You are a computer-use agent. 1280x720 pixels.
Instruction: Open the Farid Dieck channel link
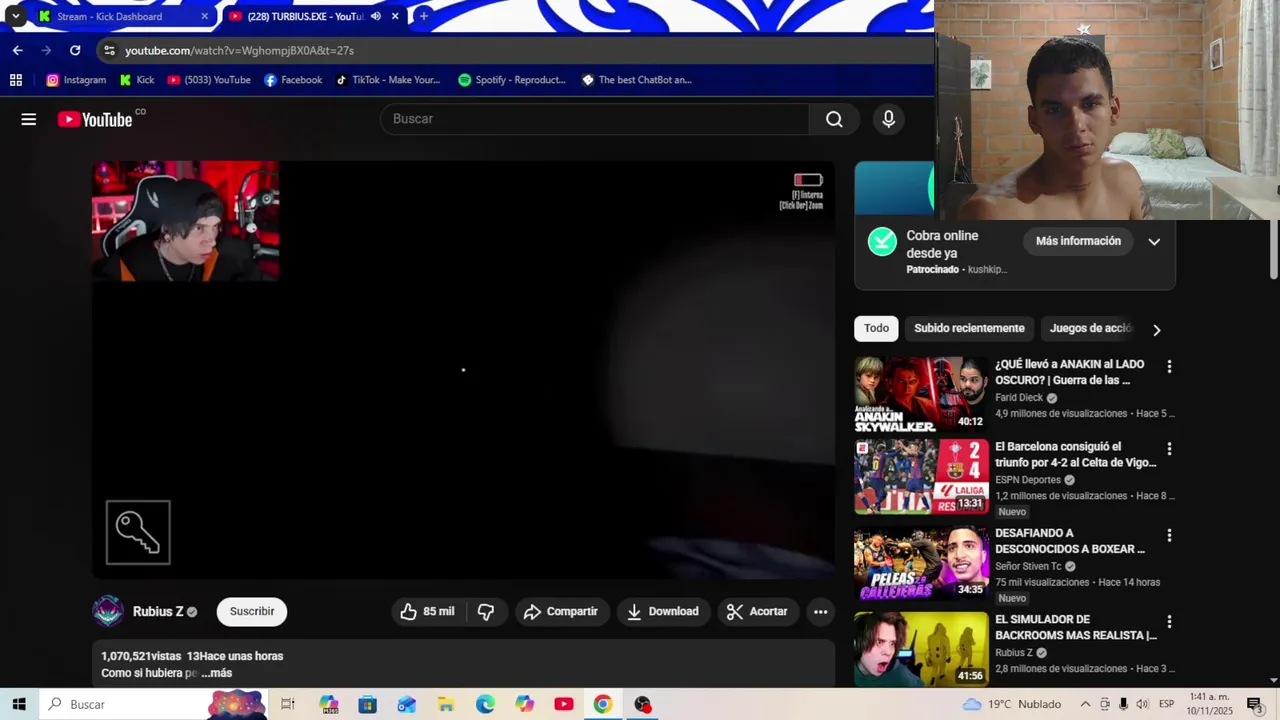(x=1019, y=397)
